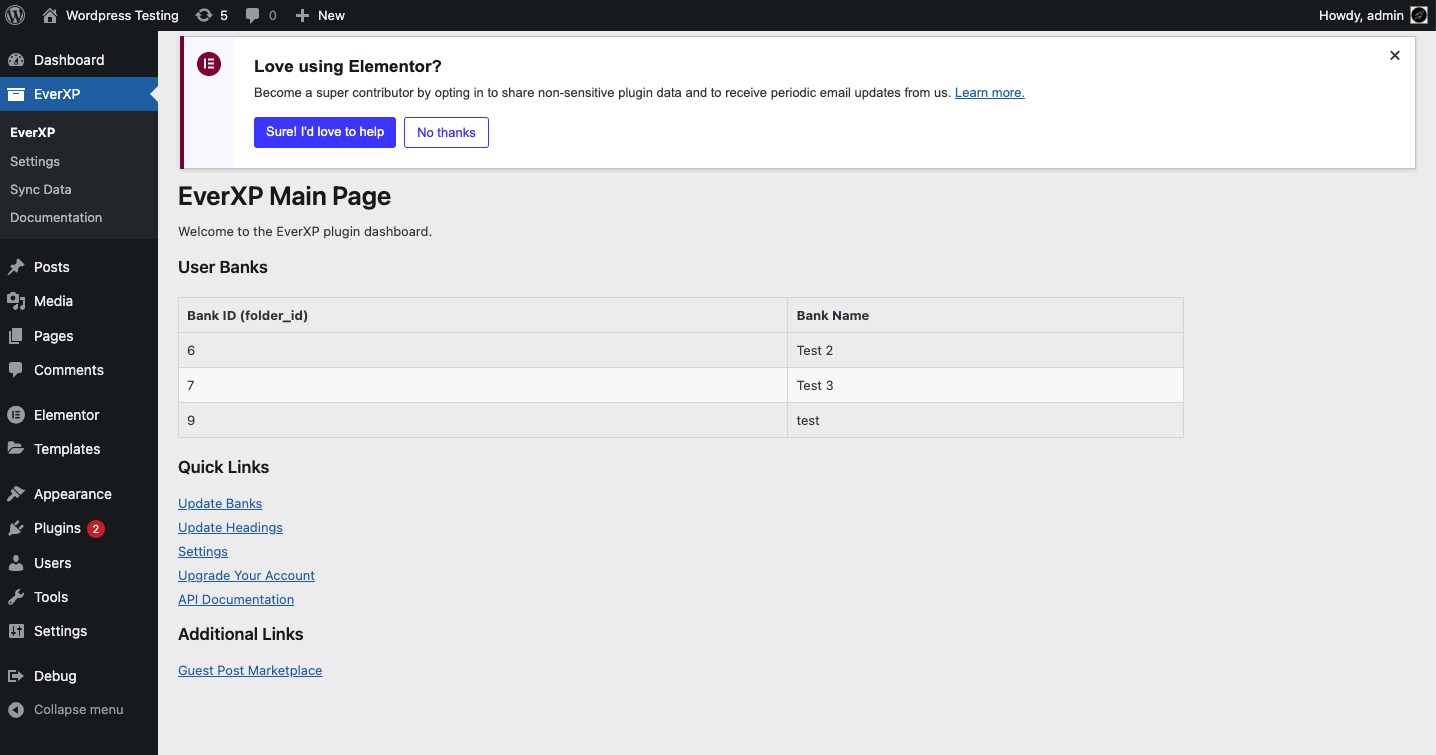Click the Tools wrench icon
1436x755 pixels.
point(16,597)
